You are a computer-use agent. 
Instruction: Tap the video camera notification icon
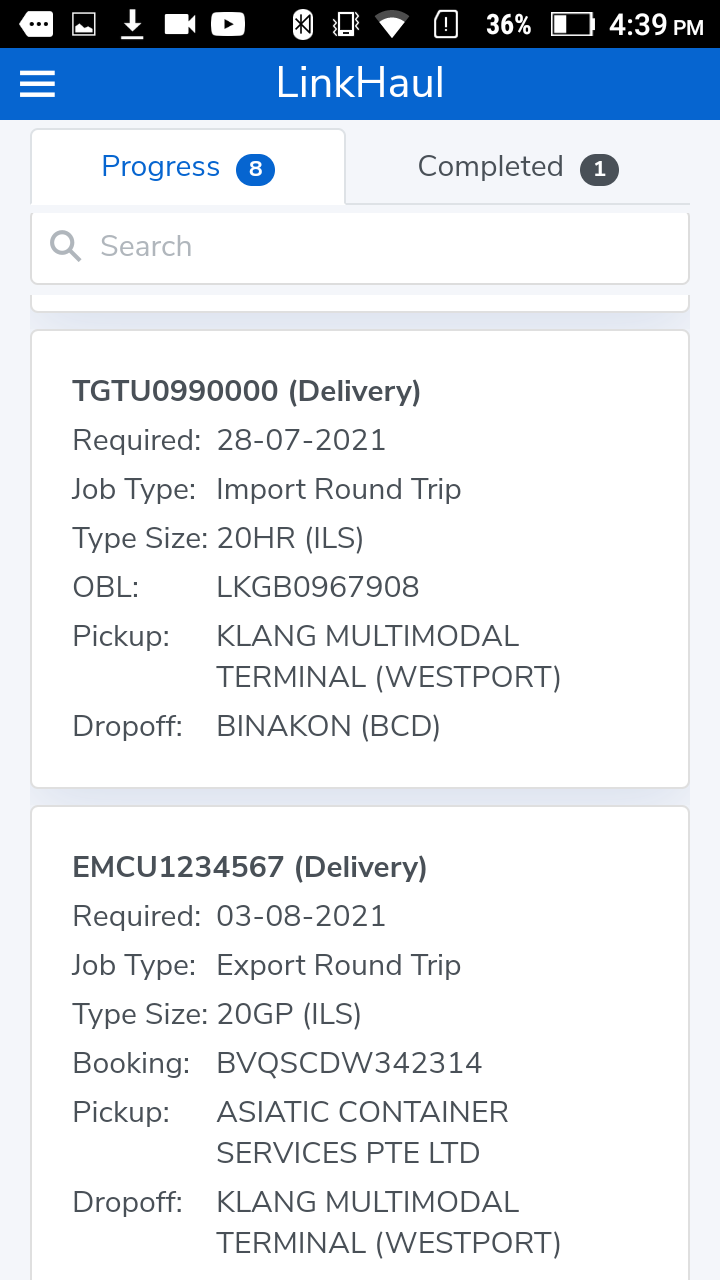coord(180,24)
